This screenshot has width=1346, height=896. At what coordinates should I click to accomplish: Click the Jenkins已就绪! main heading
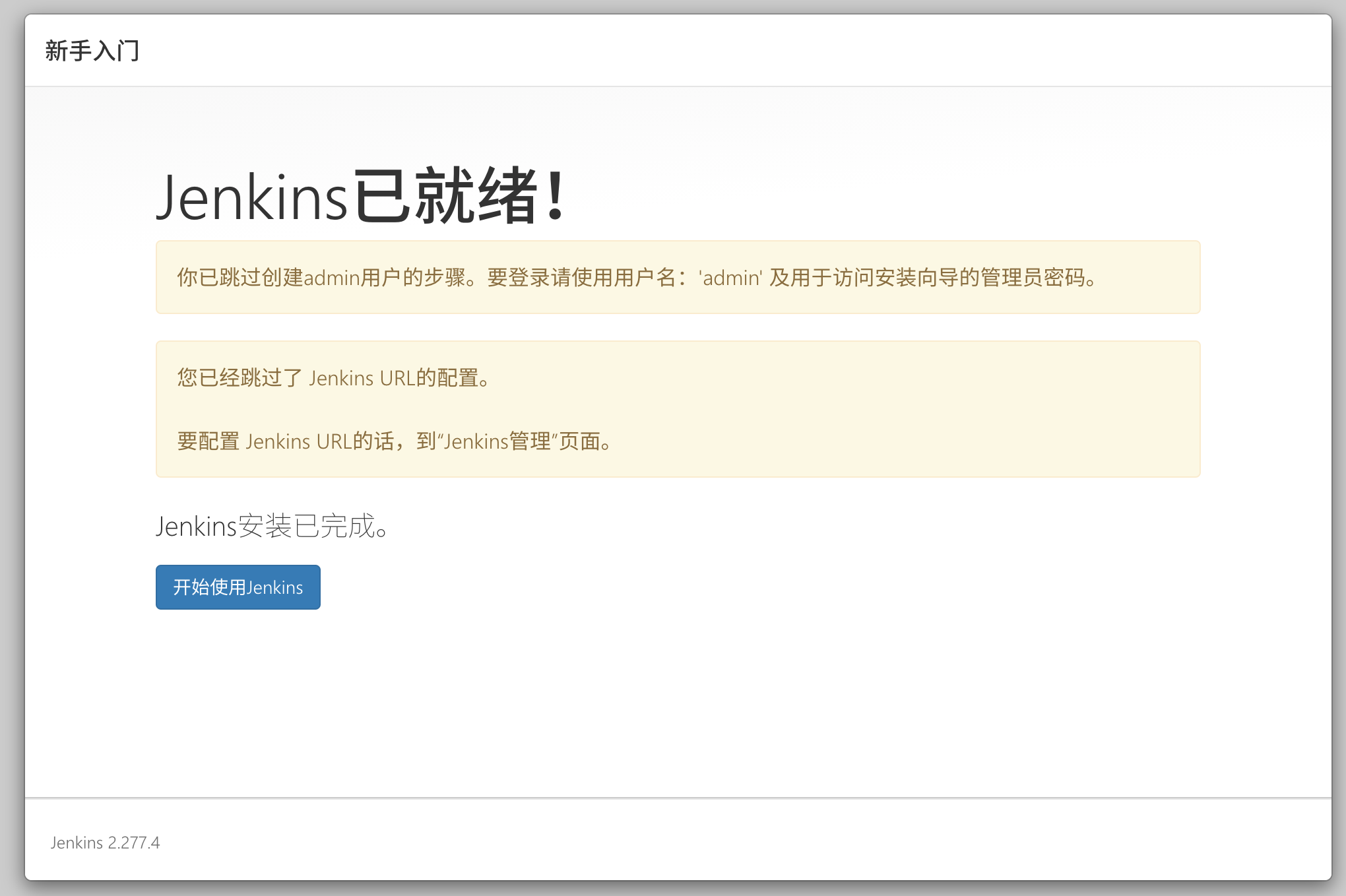coord(360,197)
